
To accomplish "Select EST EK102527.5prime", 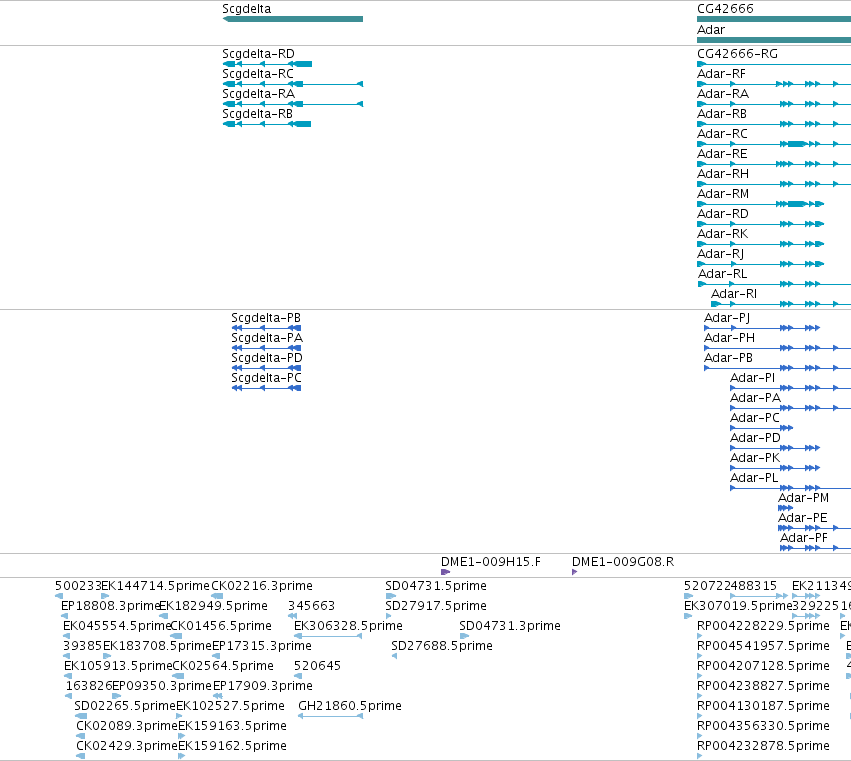I will coord(230,706).
